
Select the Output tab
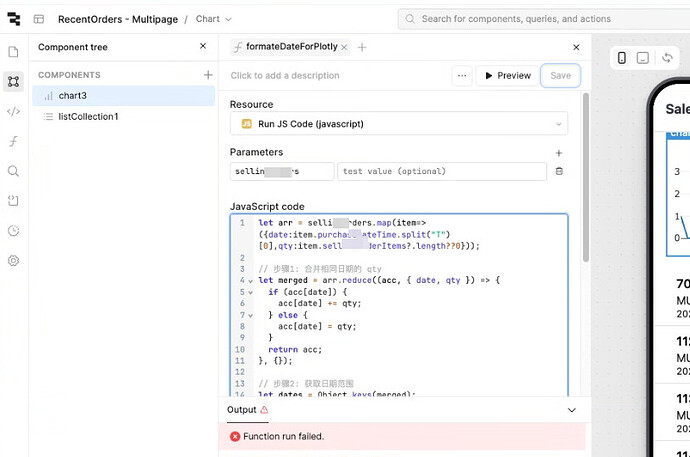tap(247, 410)
